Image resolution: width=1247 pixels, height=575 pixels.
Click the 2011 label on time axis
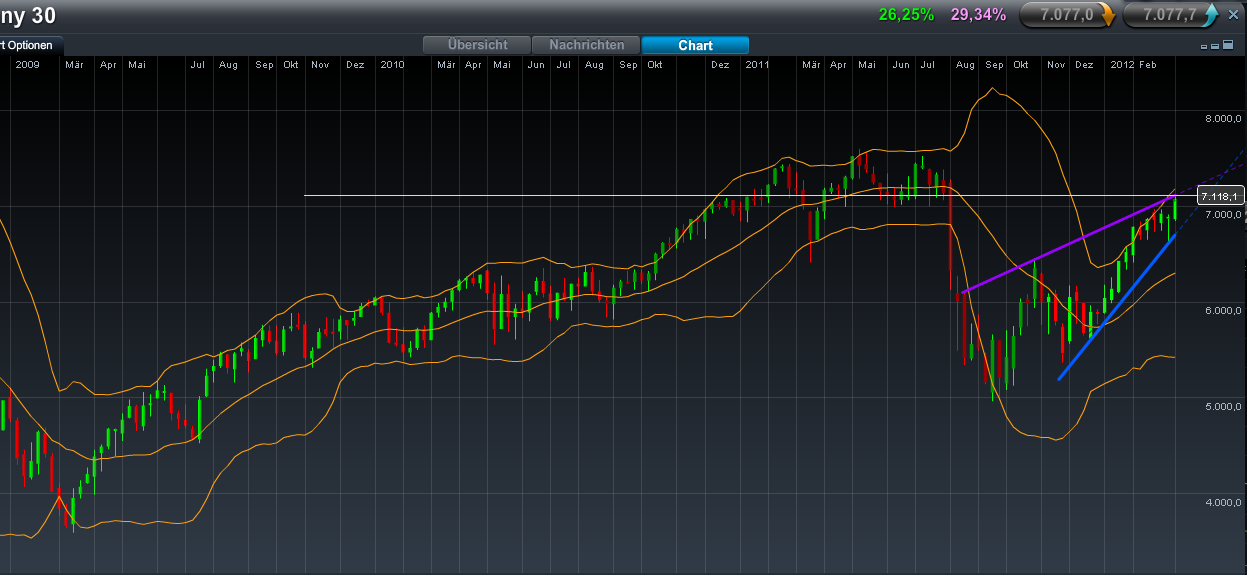coord(757,64)
